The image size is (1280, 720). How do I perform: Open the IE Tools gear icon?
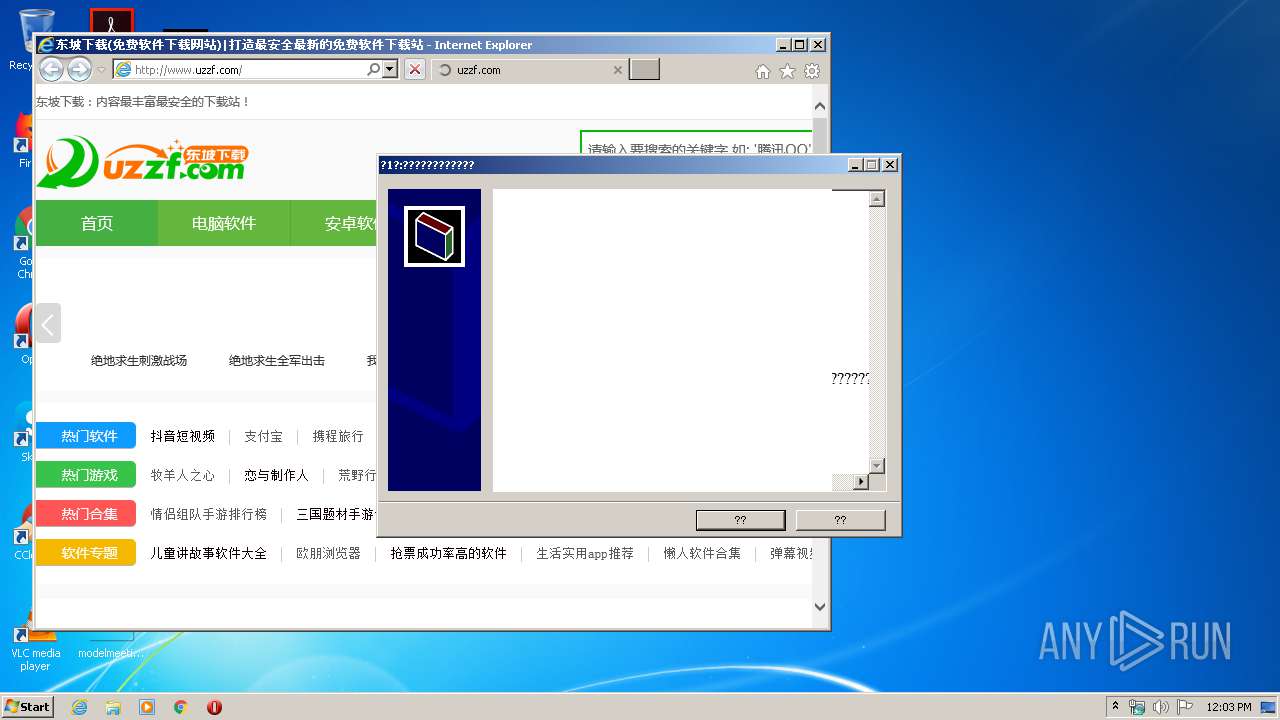(812, 71)
